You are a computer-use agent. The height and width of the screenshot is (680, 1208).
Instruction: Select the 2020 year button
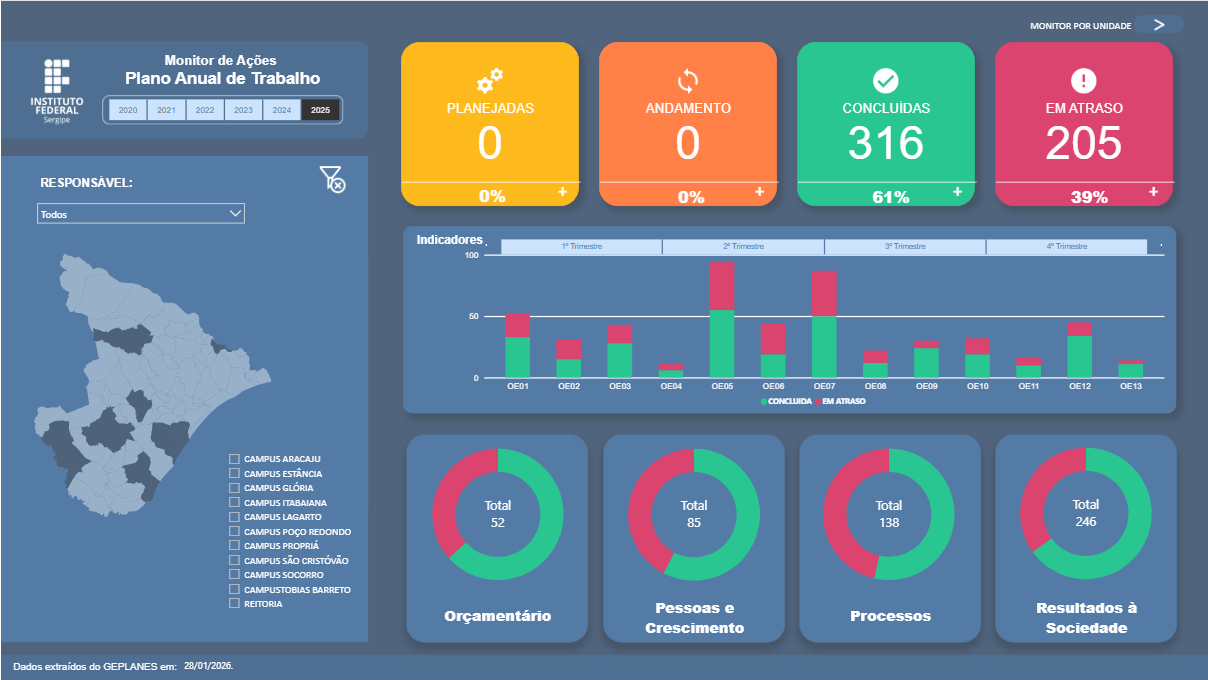pos(128,111)
